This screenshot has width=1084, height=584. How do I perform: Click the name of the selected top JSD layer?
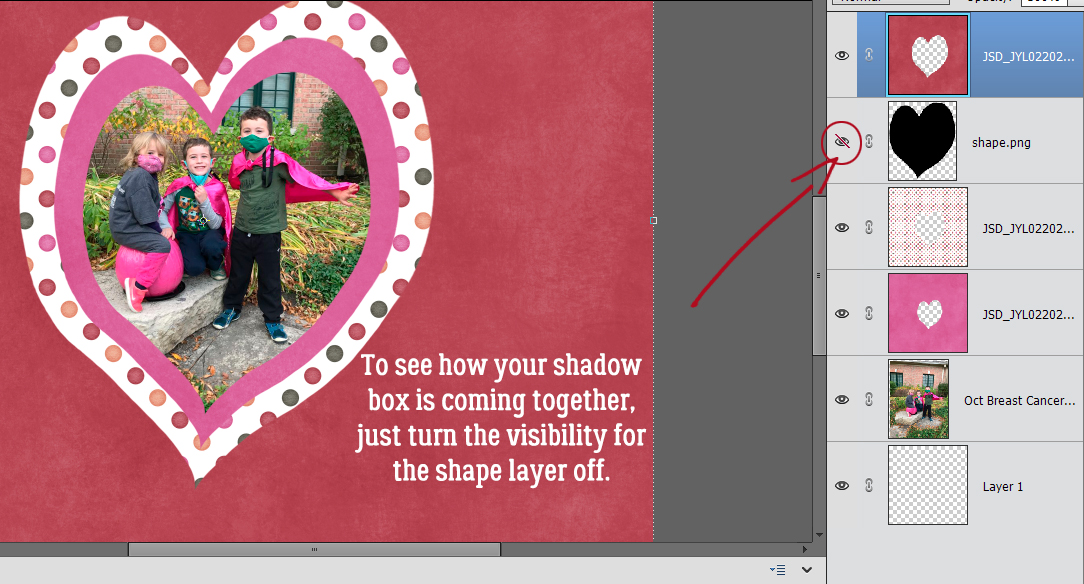[x=1029, y=57]
